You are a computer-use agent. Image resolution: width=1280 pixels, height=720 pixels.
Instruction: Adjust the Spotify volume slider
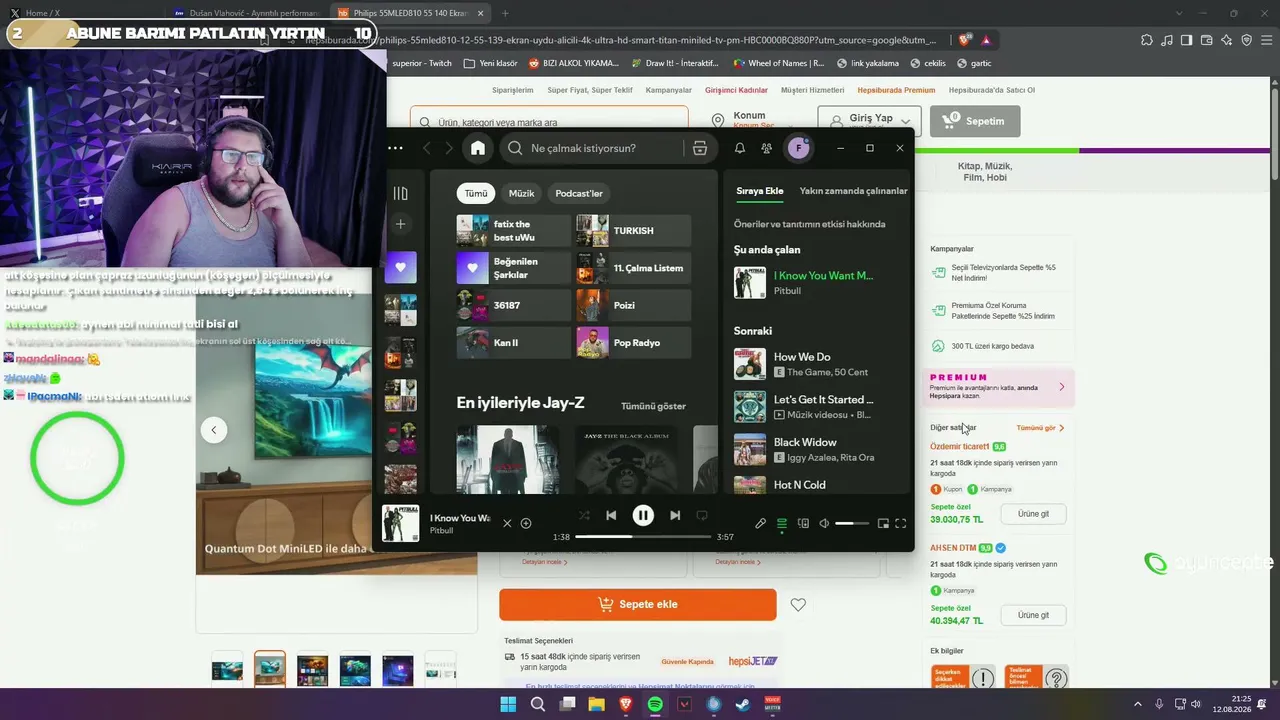tap(852, 523)
